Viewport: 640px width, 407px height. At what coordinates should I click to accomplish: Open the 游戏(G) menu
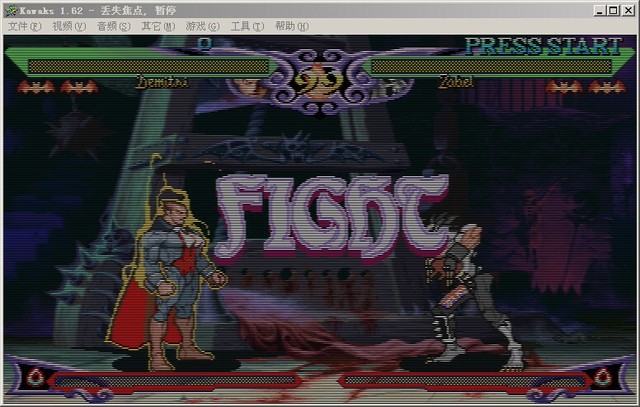[202, 27]
